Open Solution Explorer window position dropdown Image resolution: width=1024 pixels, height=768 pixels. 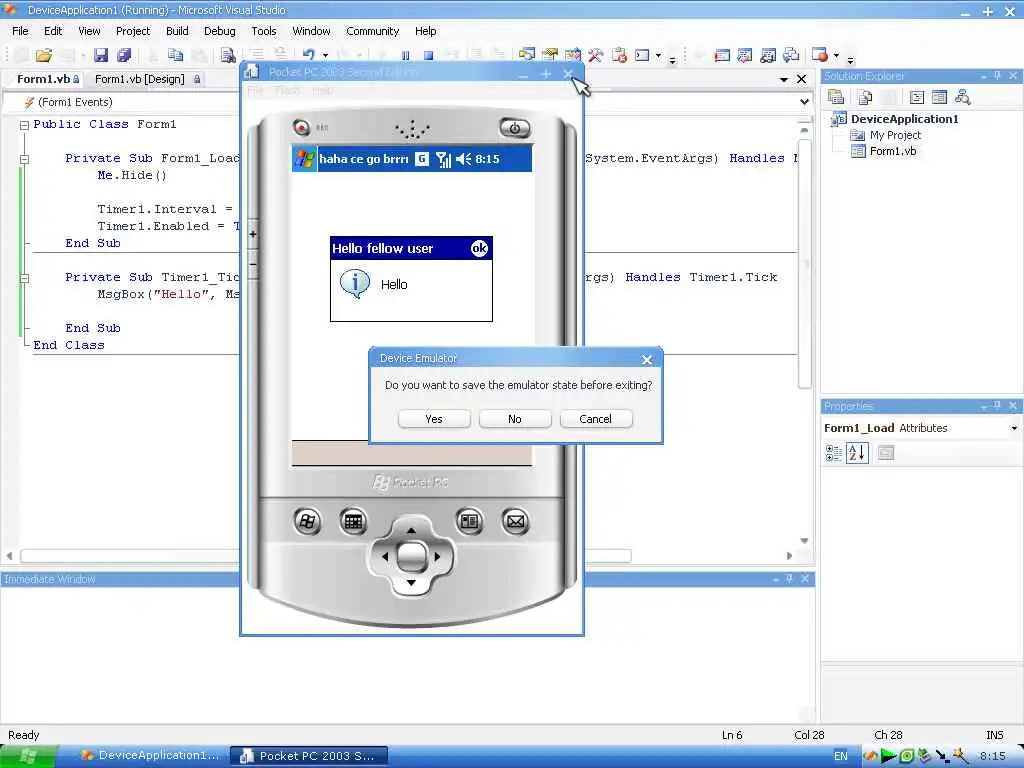coord(984,76)
